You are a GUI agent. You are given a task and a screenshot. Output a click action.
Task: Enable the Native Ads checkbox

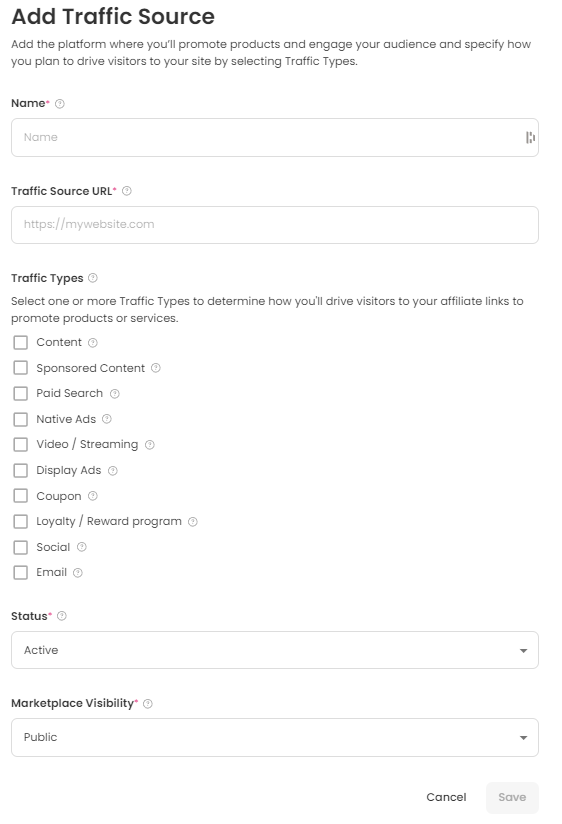tap(21, 419)
